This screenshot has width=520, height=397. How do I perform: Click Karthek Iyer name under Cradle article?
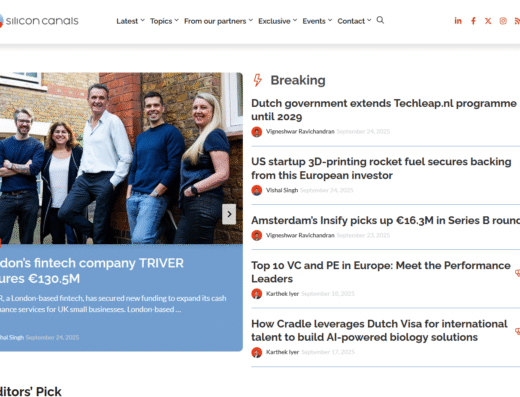pyautogui.click(x=282, y=352)
